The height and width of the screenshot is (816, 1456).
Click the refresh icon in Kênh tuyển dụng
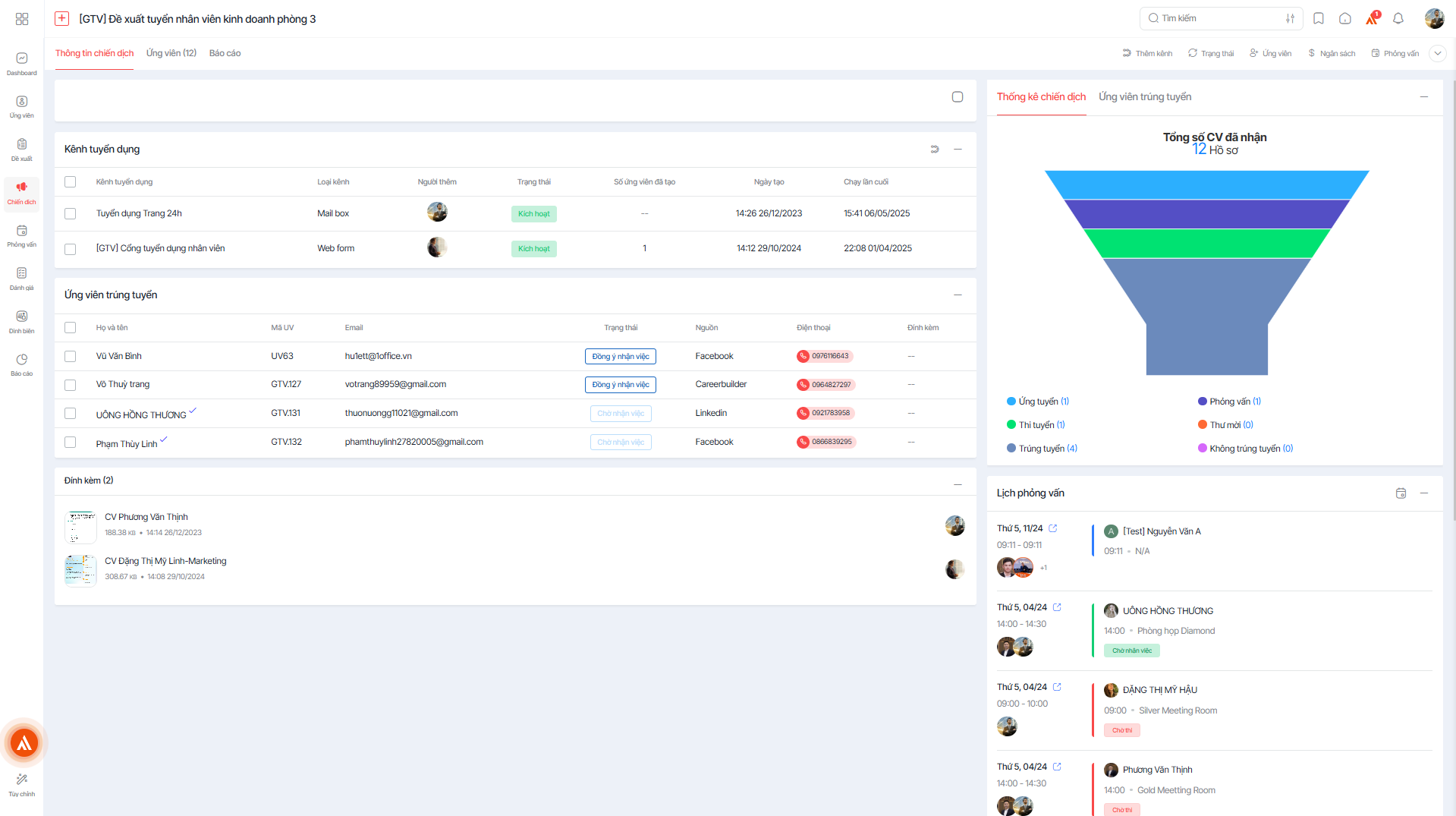point(935,150)
